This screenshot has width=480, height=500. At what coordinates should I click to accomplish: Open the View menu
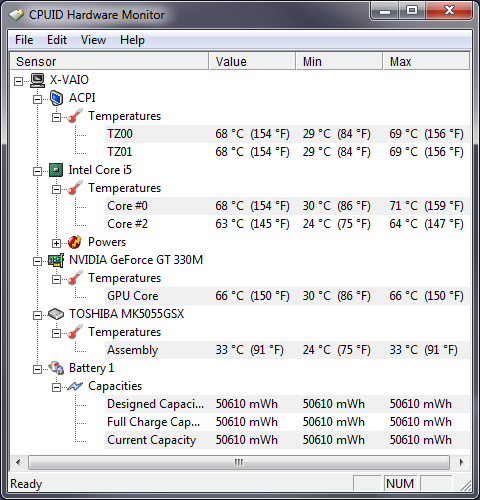click(93, 40)
